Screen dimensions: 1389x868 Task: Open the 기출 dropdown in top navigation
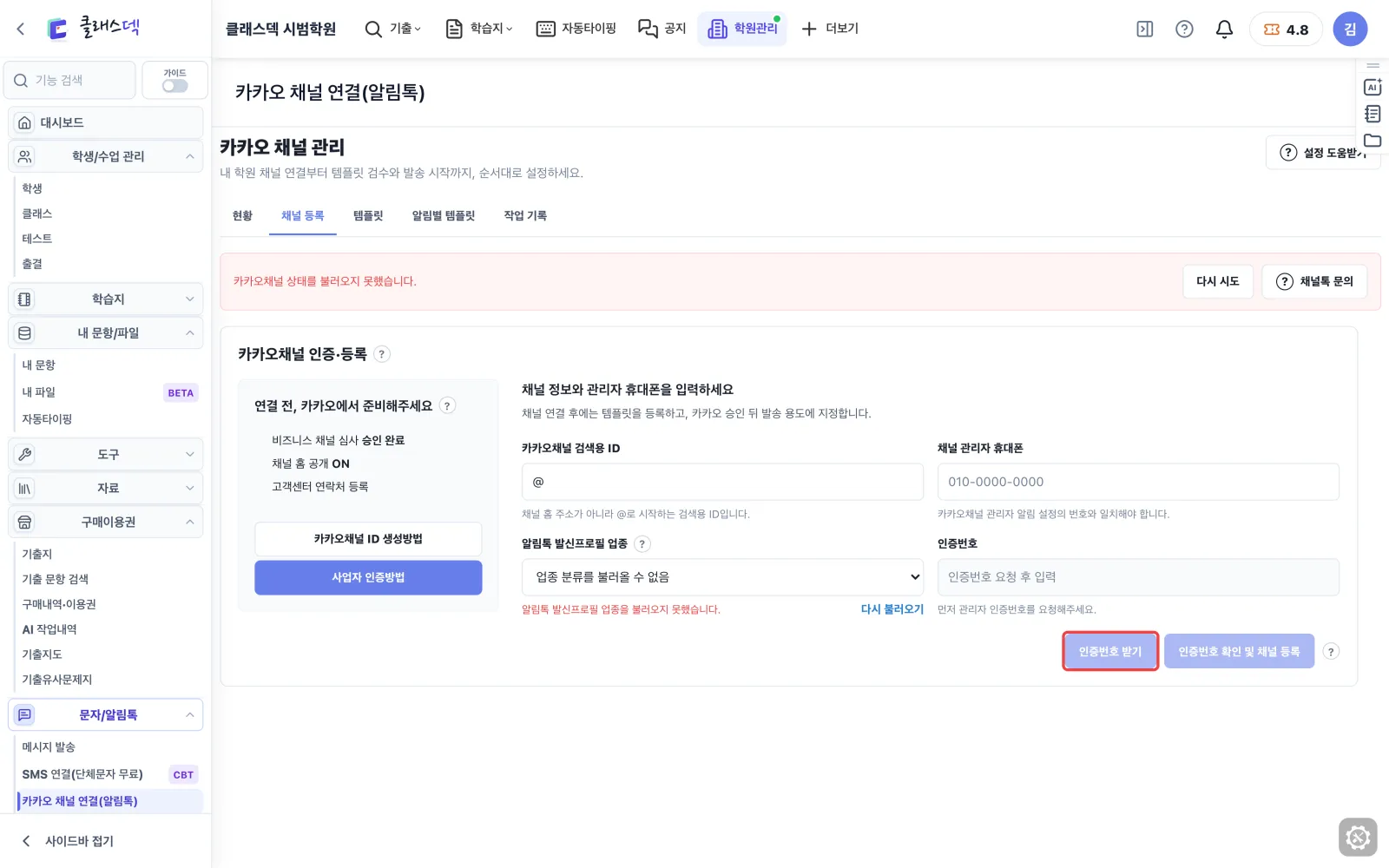[x=393, y=29]
